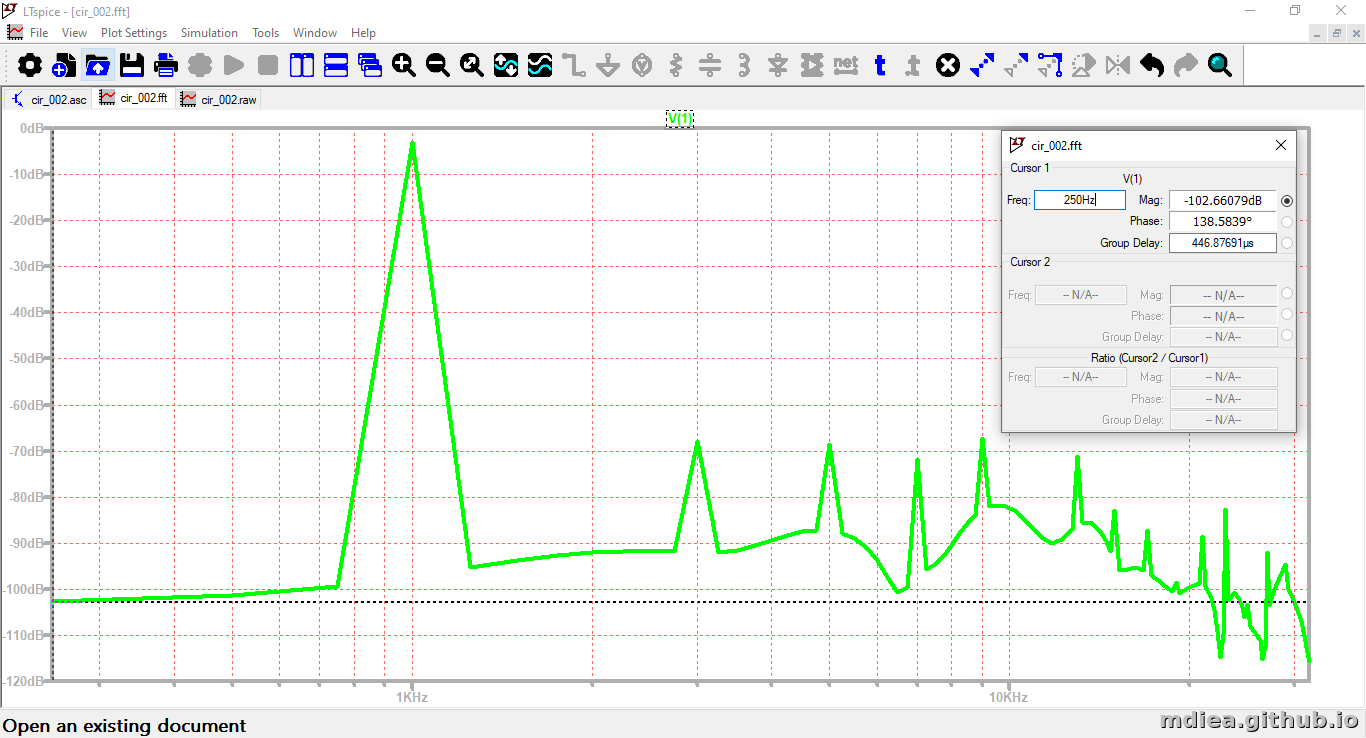Zoom out with magnifier minus icon
The width and height of the screenshot is (1366, 738).
438,66
